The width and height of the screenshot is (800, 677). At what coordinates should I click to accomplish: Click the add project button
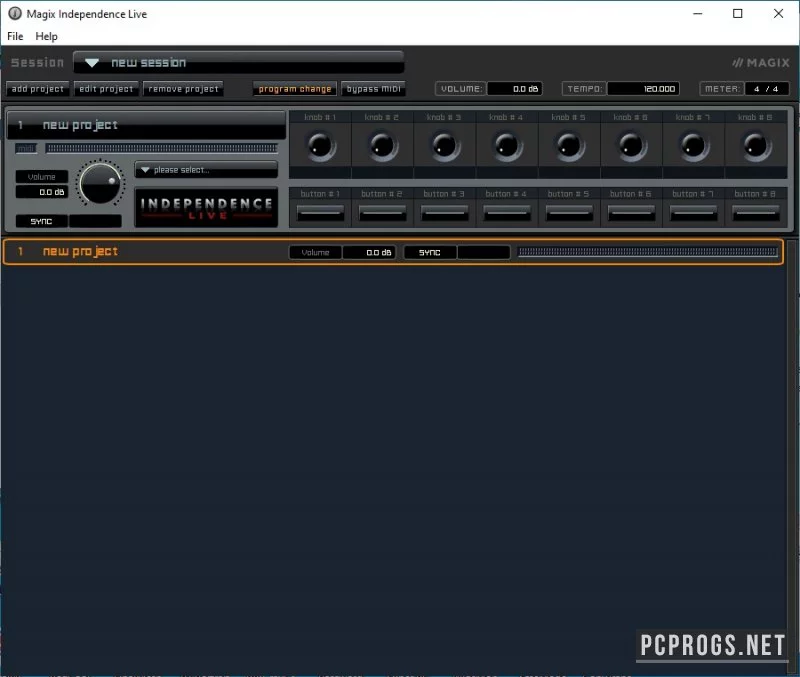(x=38, y=89)
